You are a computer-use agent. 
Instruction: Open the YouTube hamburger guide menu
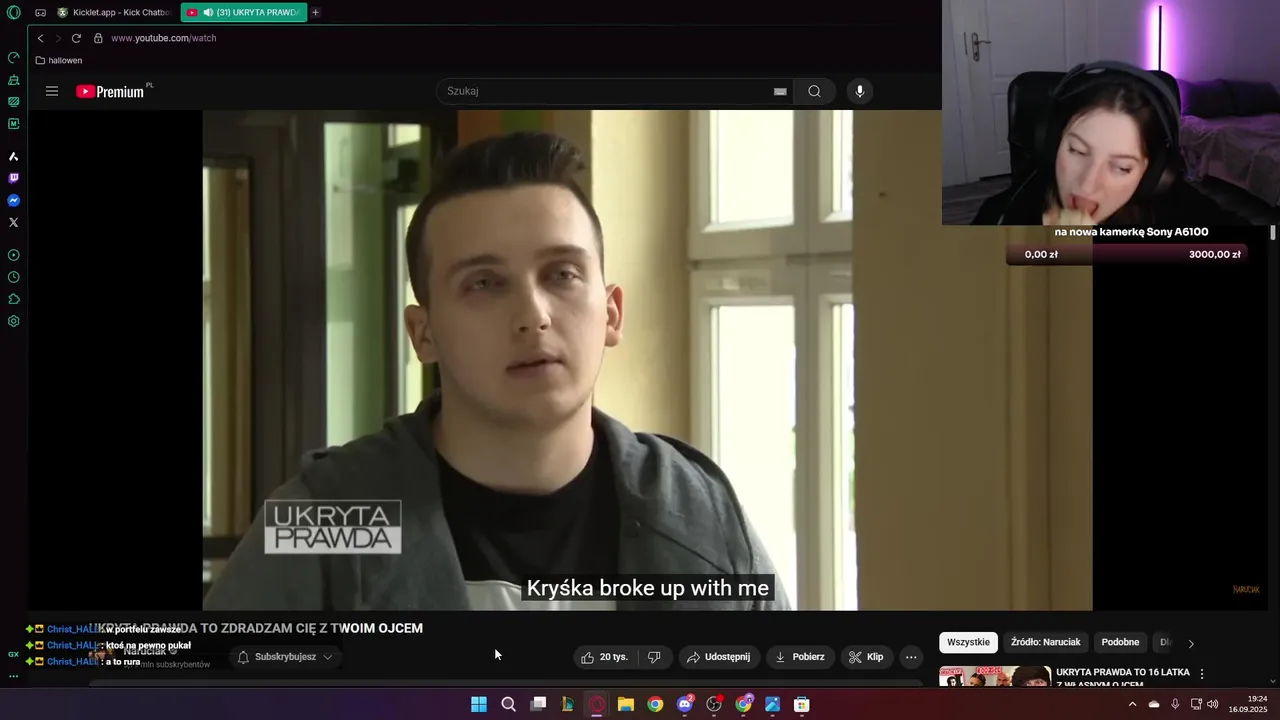point(52,91)
